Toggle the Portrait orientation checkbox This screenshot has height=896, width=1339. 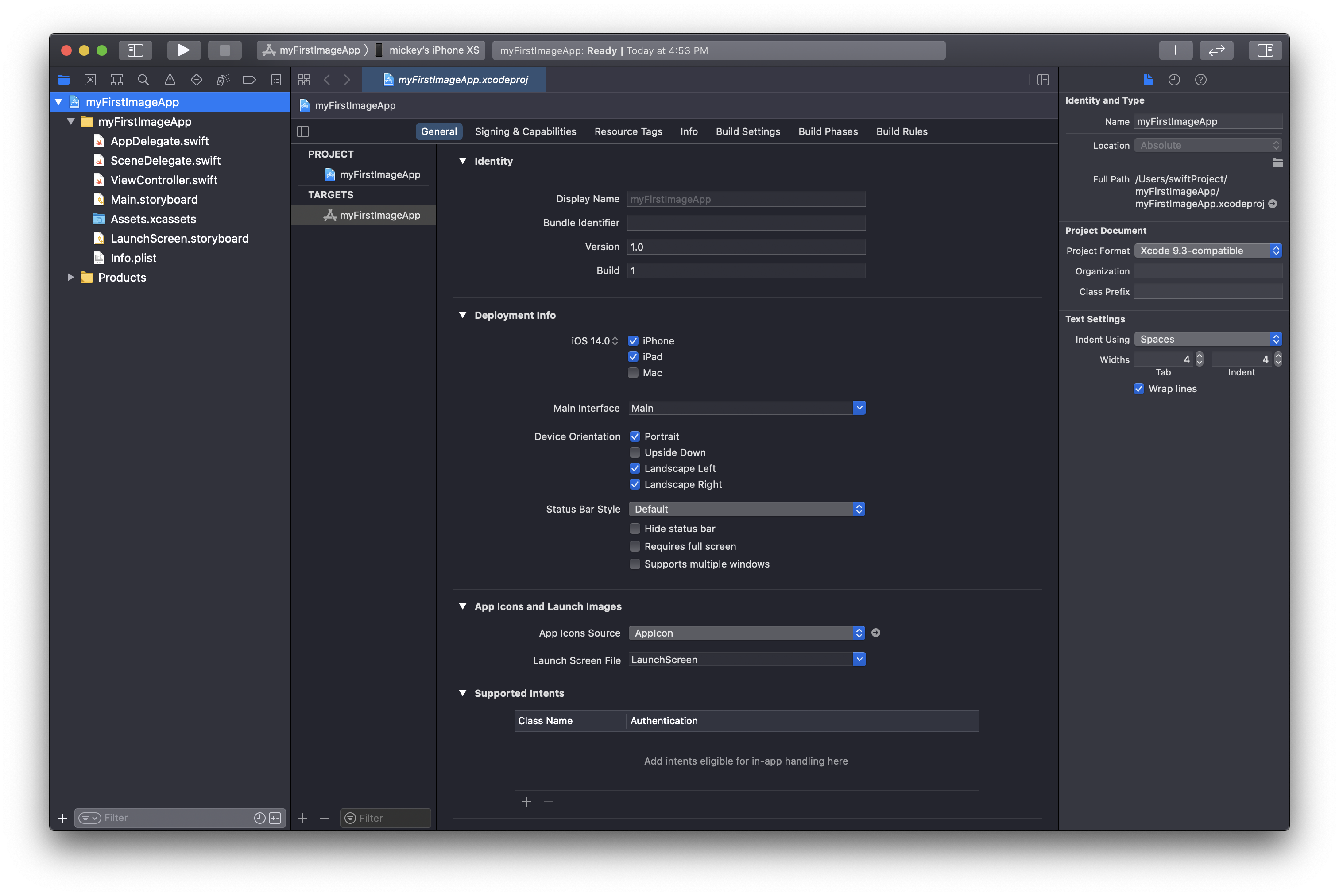pyautogui.click(x=635, y=436)
